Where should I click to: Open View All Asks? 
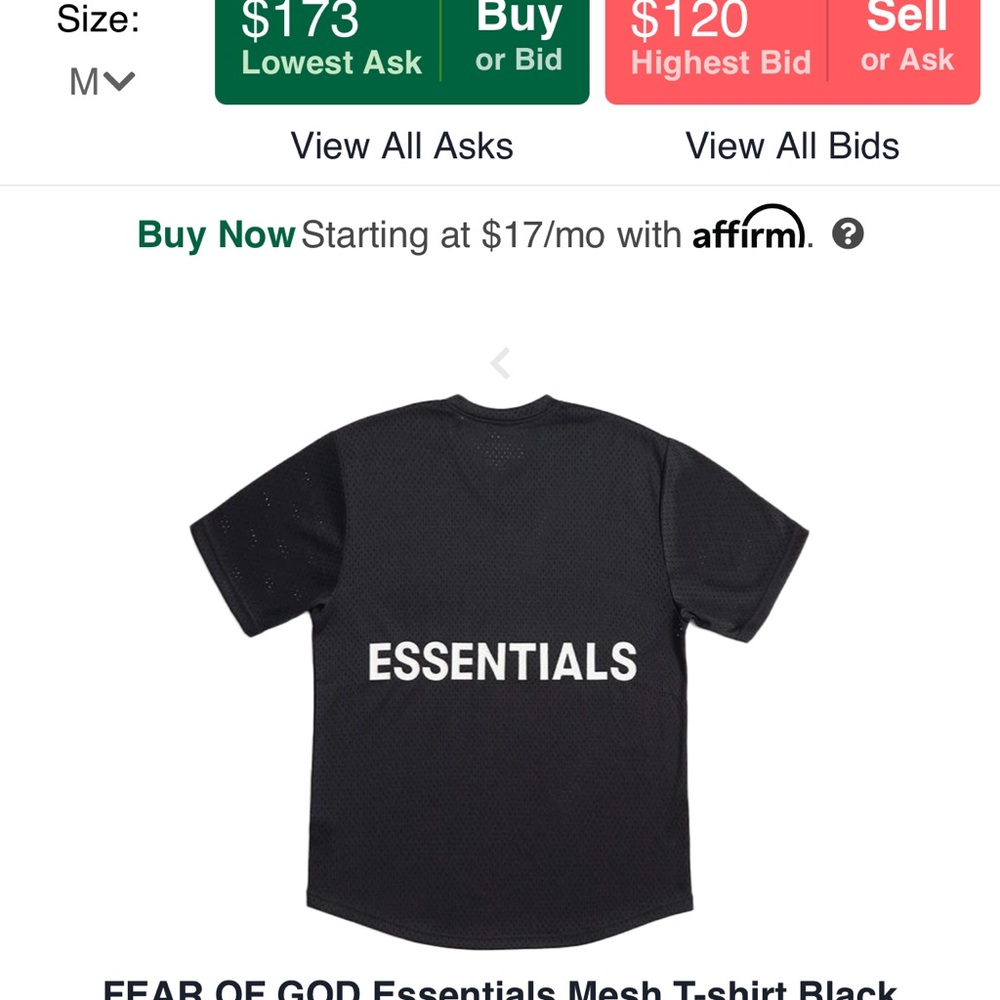click(x=402, y=146)
